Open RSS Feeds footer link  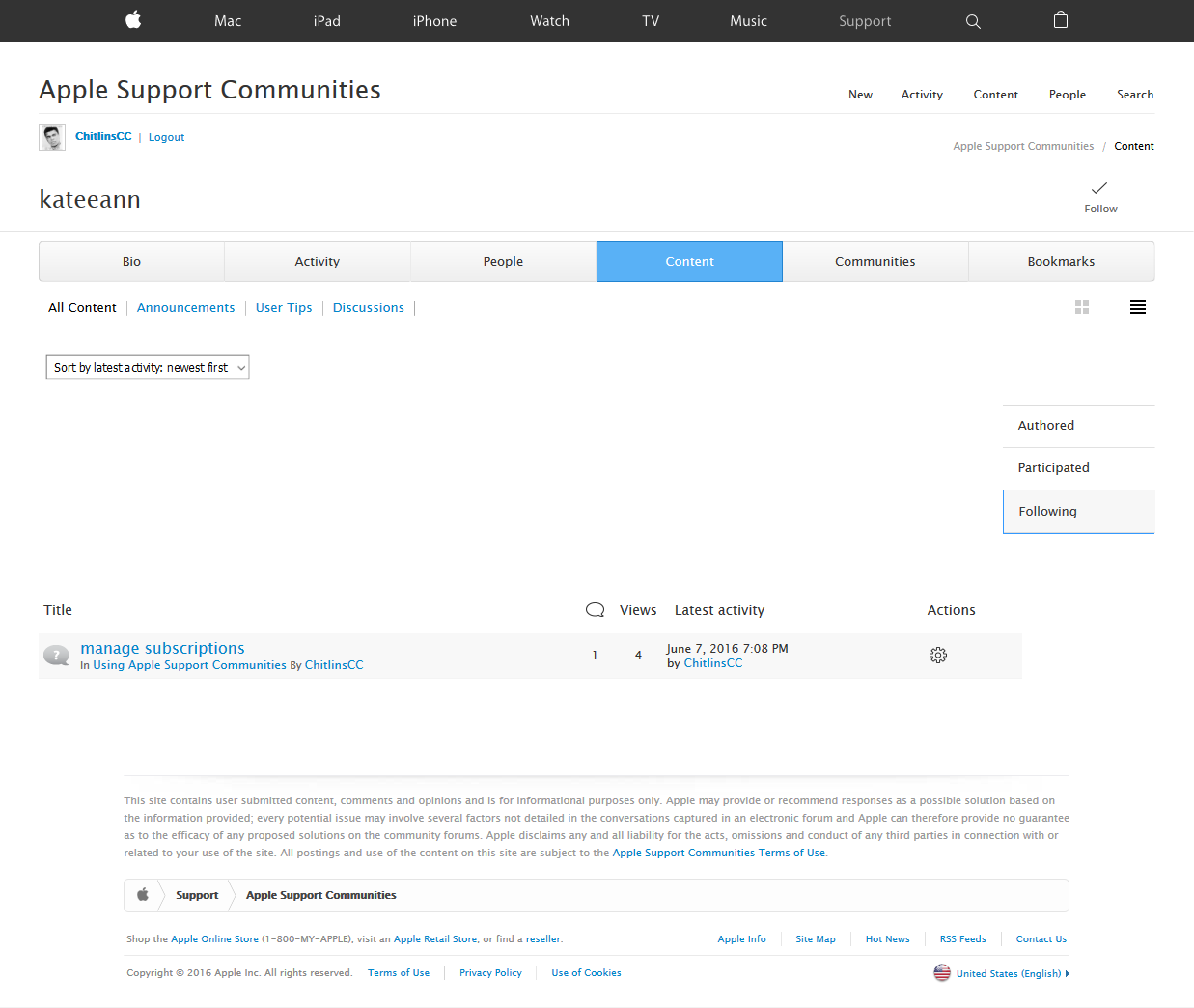[x=963, y=939]
